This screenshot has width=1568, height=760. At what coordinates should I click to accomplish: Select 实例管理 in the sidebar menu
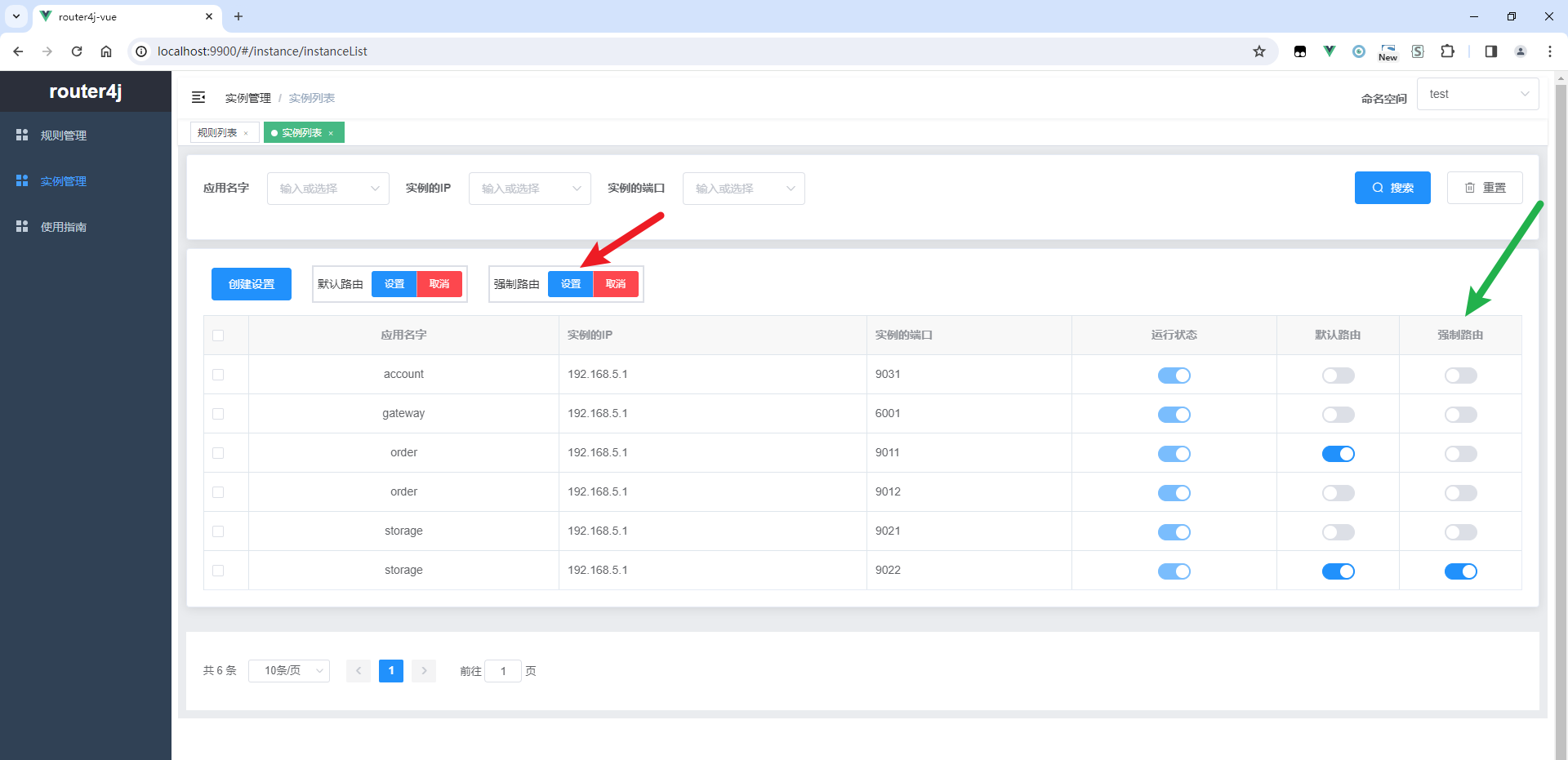(x=63, y=180)
